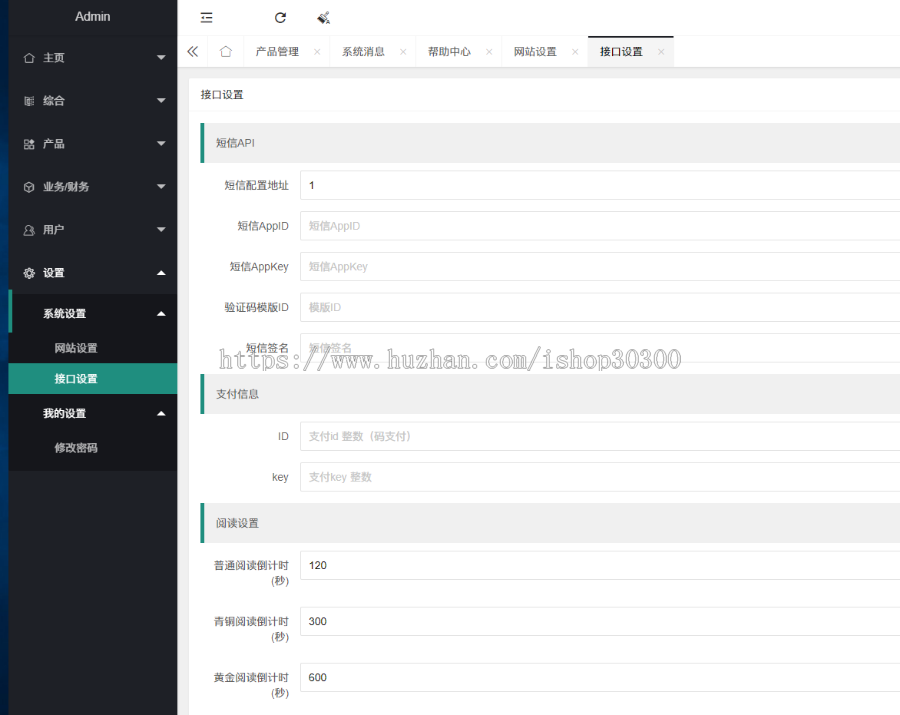The height and width of the screenshot is (715, 900).
Task: Click the refresh icon in top bar
Action: pyautogui.click(x=280, y=18)
